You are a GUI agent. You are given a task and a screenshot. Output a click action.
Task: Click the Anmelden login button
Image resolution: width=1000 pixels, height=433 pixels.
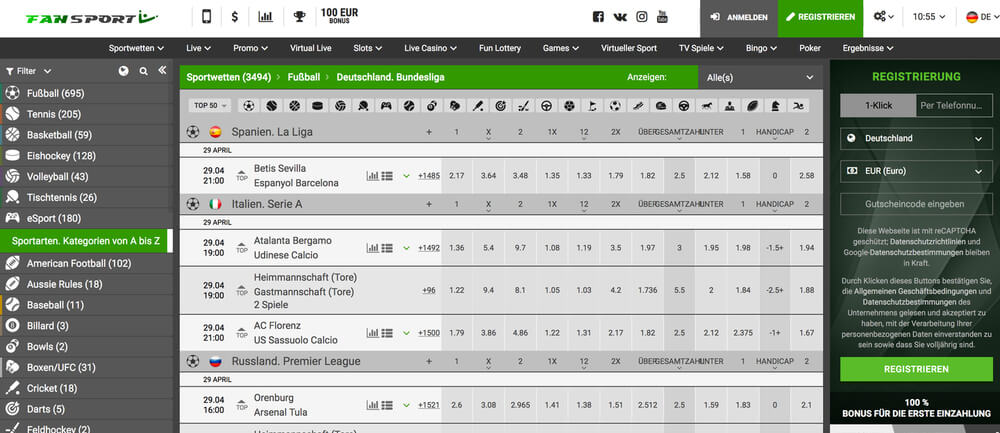click(739, 18)
